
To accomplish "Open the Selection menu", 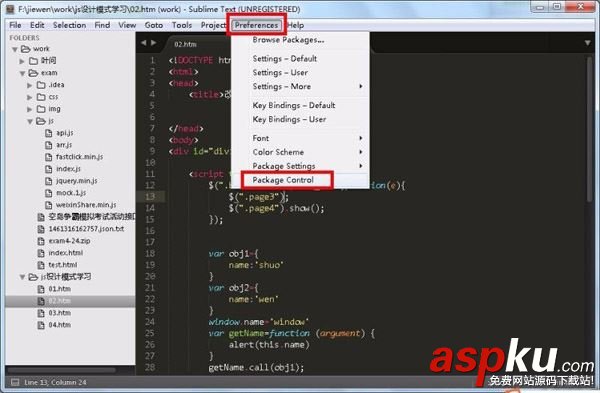I will [x=69, y=25].
